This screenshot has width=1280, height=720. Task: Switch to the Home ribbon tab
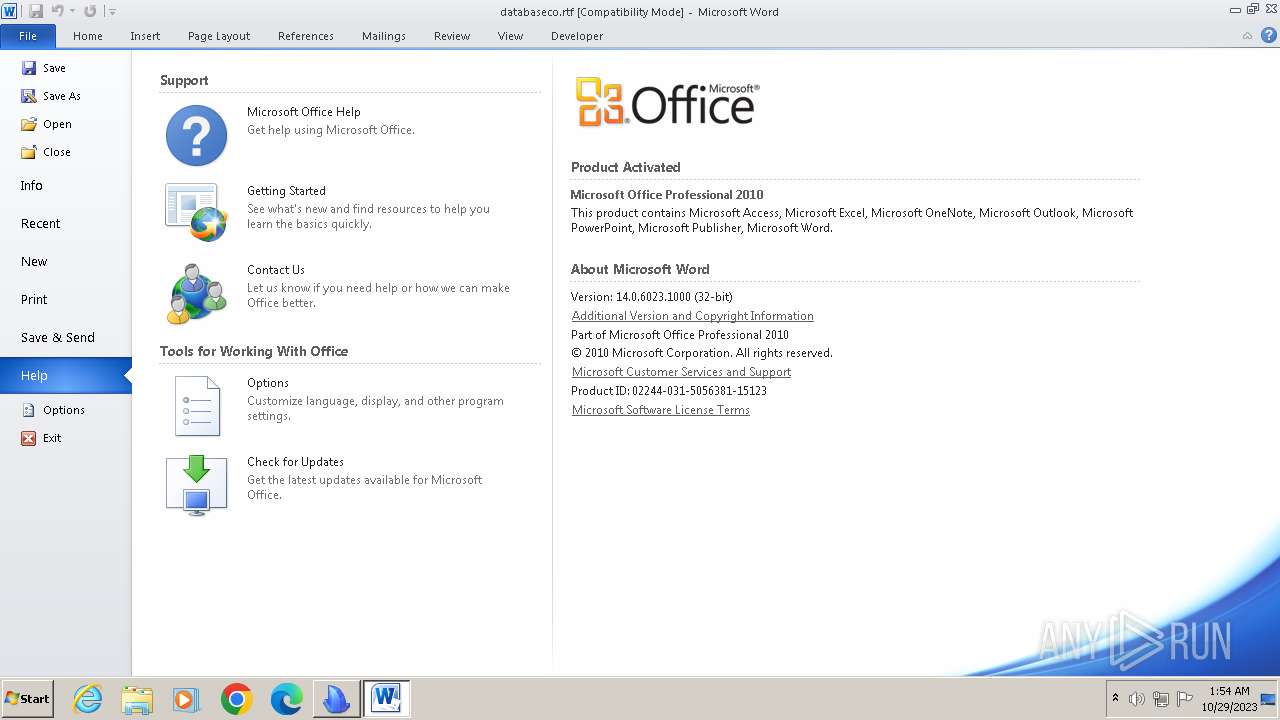tap(88, 36)
